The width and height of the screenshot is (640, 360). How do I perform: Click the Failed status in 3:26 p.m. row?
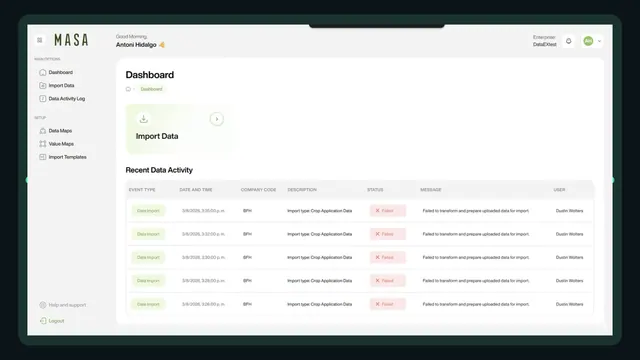(388, 304)
